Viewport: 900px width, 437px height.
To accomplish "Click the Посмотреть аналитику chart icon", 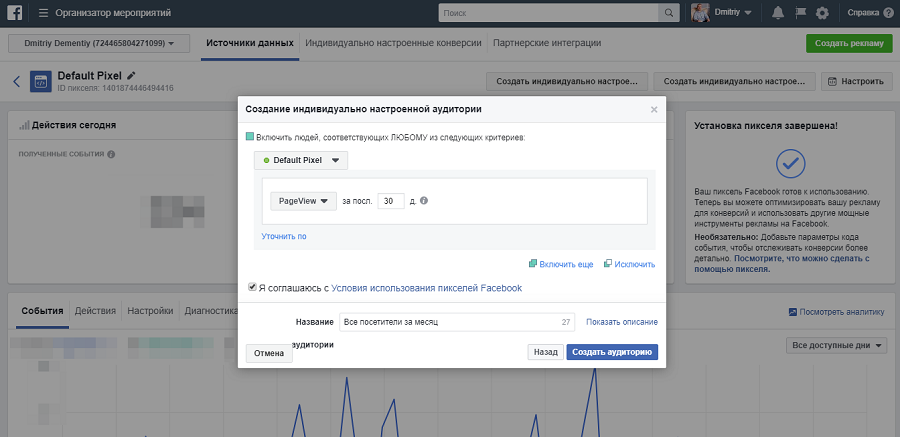I will tap(793, 312).
